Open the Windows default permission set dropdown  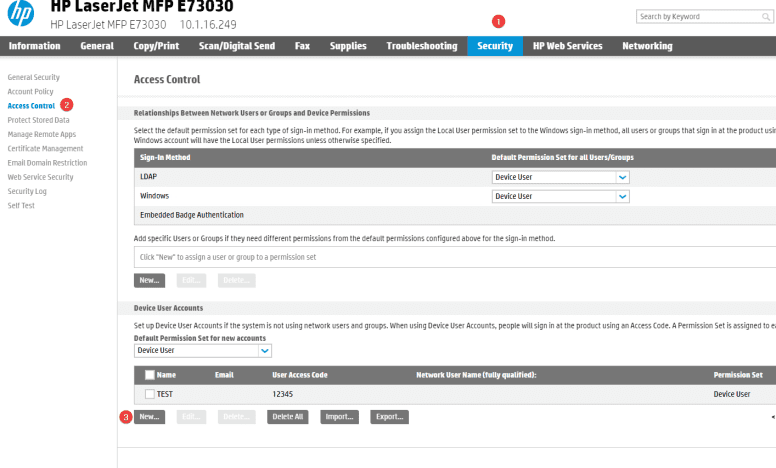click(622, 196)
